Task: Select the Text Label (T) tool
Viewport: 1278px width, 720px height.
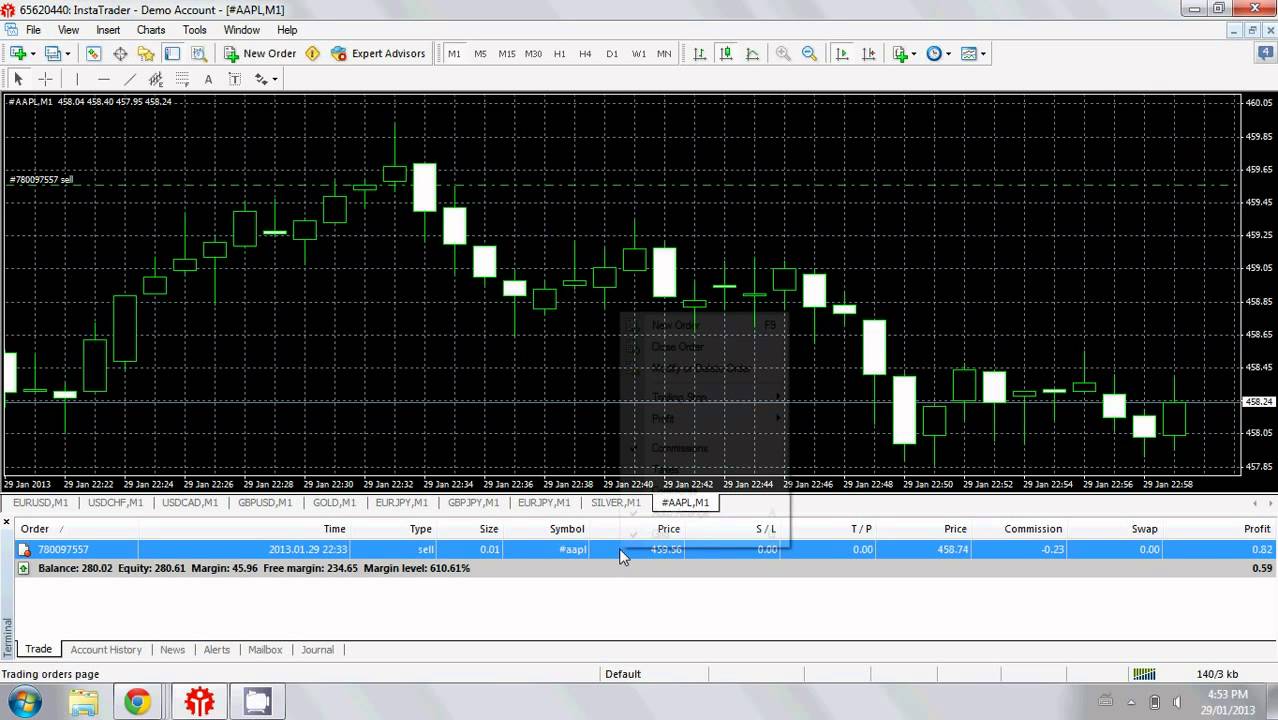Action: point(234,79)
